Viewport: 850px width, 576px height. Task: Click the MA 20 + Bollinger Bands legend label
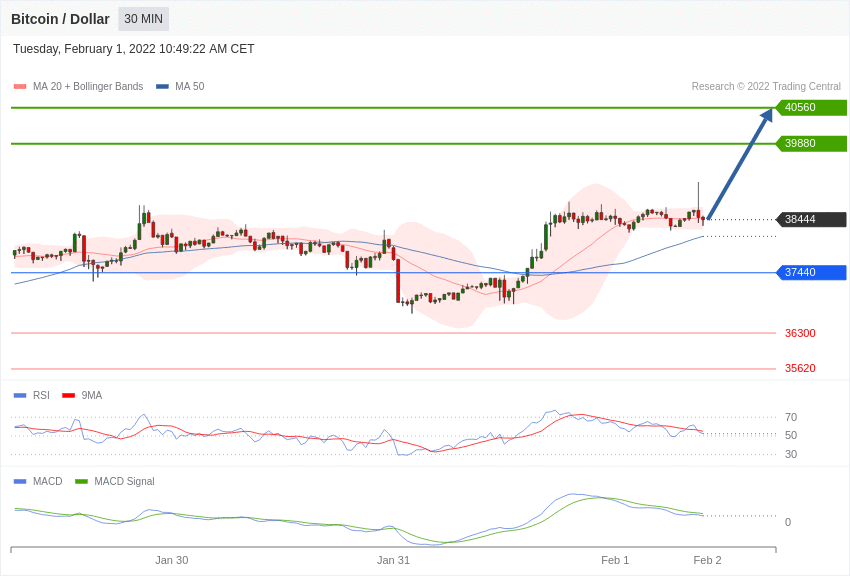click(x=88, y=86)
